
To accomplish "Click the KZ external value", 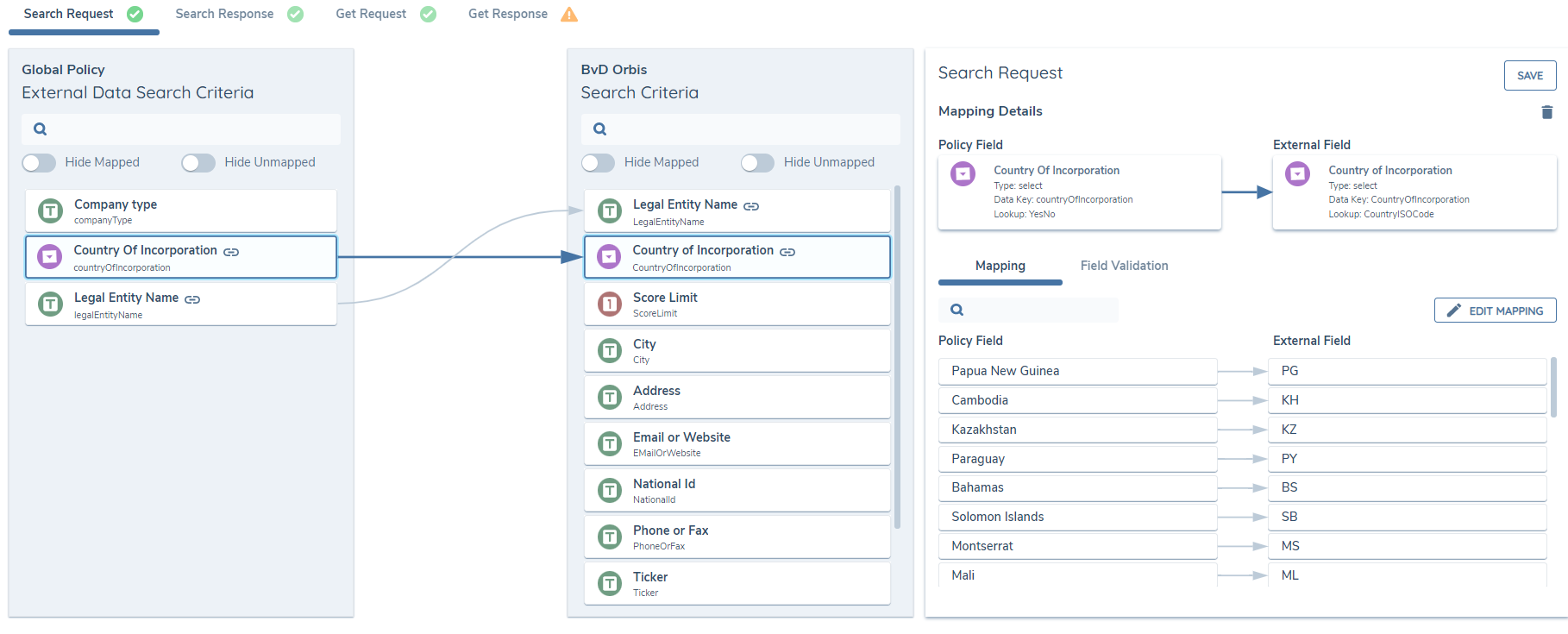I will click(1408, 430).
